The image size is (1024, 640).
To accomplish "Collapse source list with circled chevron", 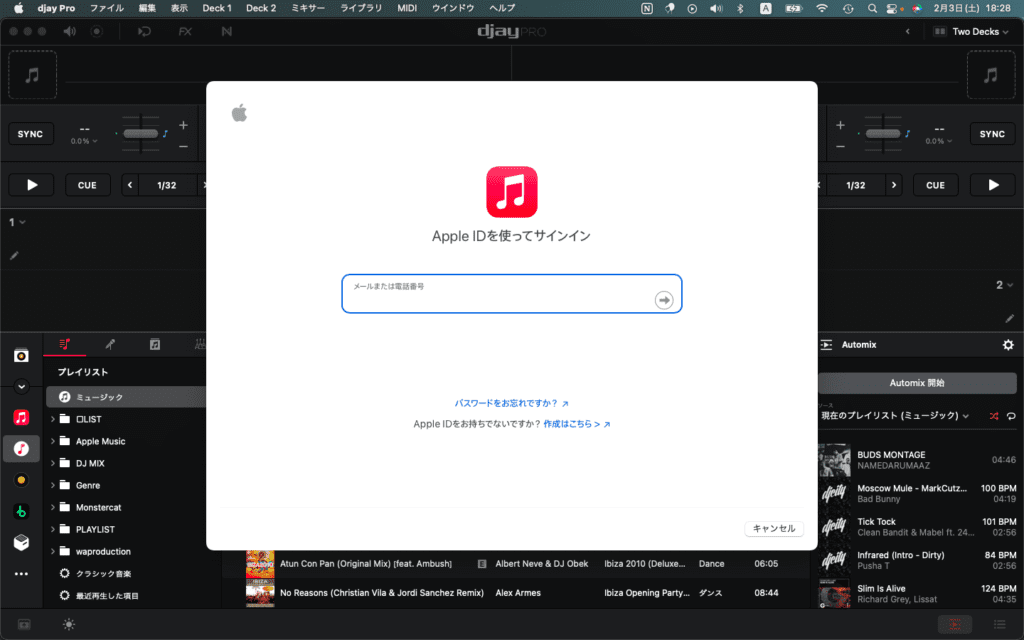I will click(21, 387).
